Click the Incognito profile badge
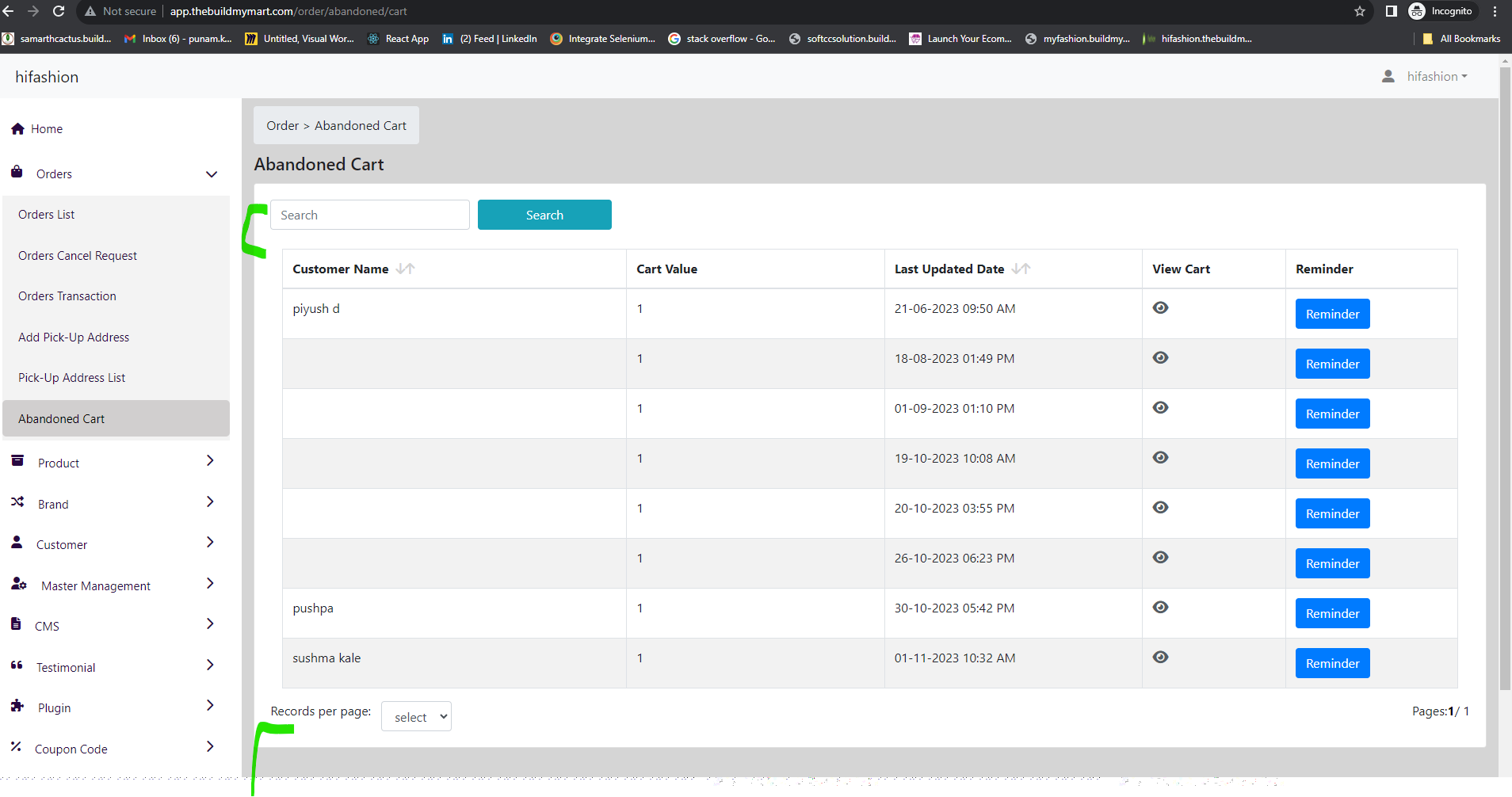1512x797 pixels. pyautogui.click(x=1442, y=11)
